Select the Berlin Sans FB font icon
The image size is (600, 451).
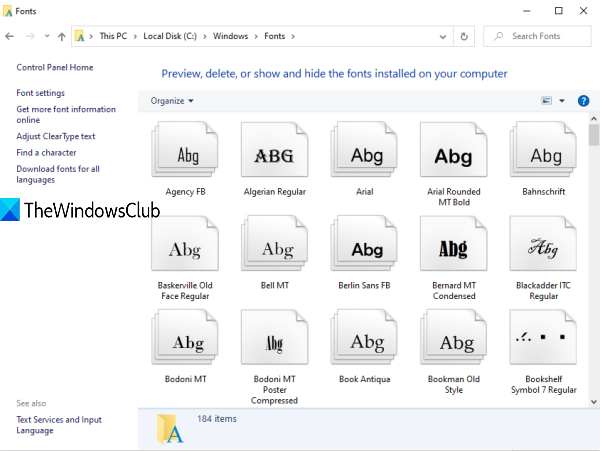(x=364, y=243)
